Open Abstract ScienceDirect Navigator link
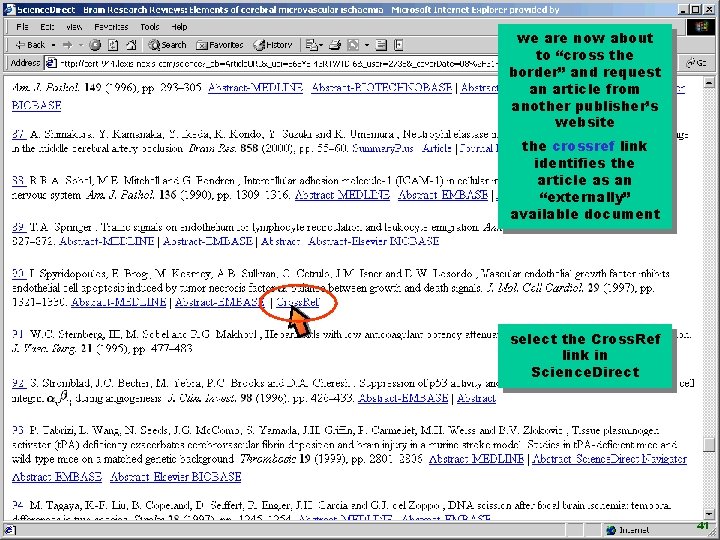 (x=609, y=459)
